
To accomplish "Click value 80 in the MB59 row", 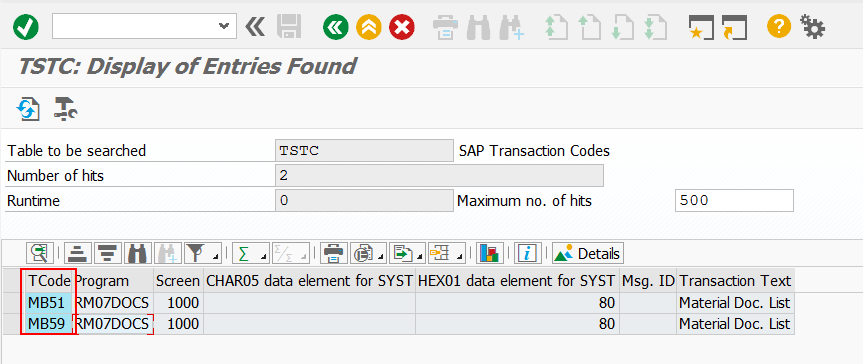I will coord(517,324).
